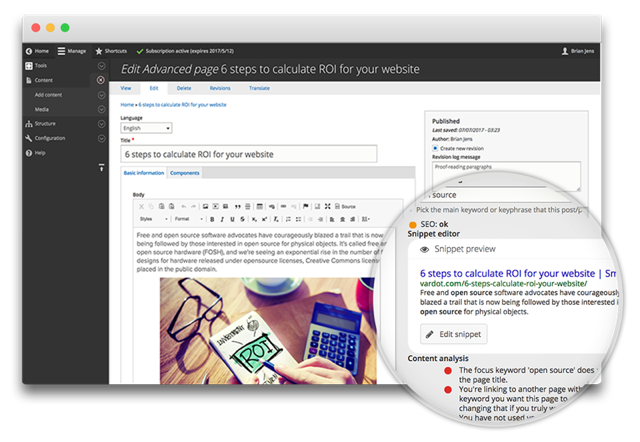640x442 pixels.
Task: Toggle the Create new revision option
Action: (x=435, y=148)
